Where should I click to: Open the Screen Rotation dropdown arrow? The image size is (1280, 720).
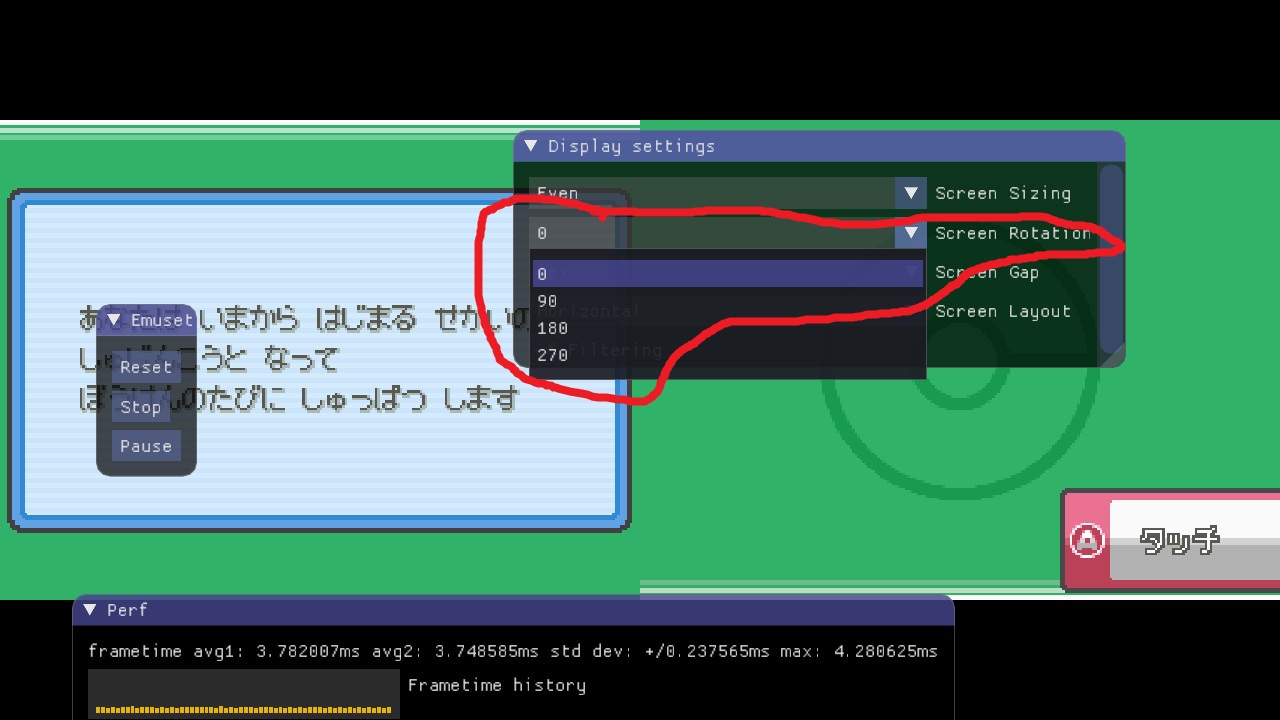(x=910, y=233)
